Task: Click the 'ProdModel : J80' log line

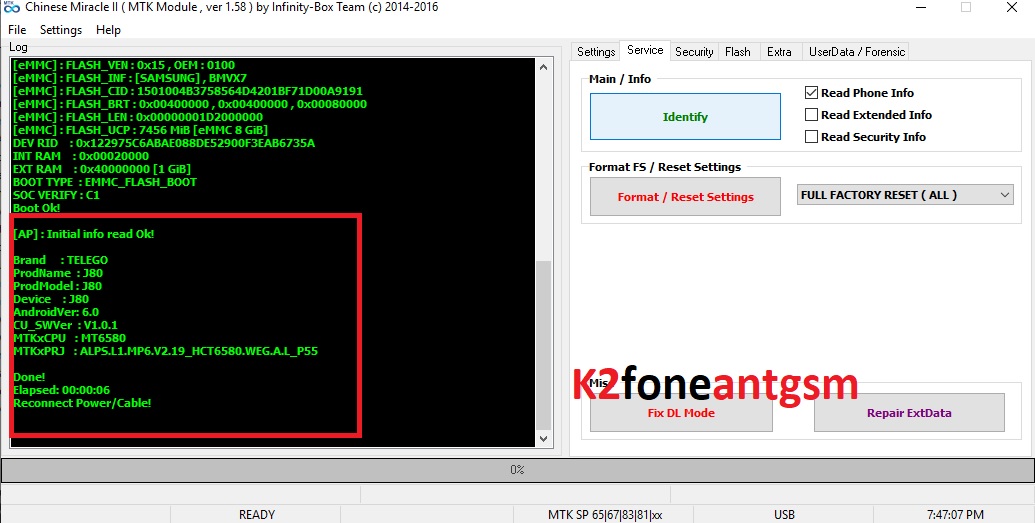Action: tap(57, 286)
